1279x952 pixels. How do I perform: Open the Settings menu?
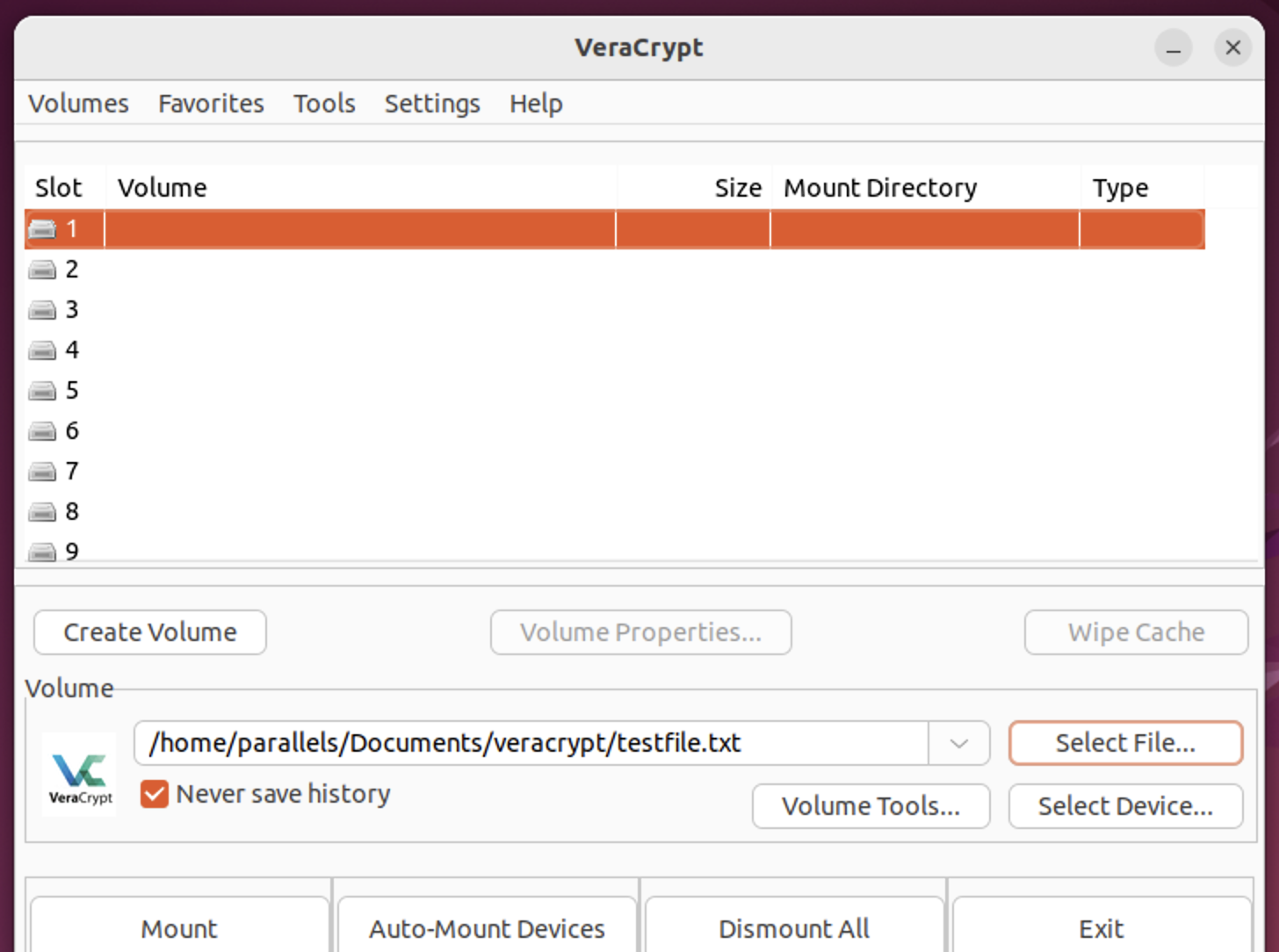click(x=432, y=104)
